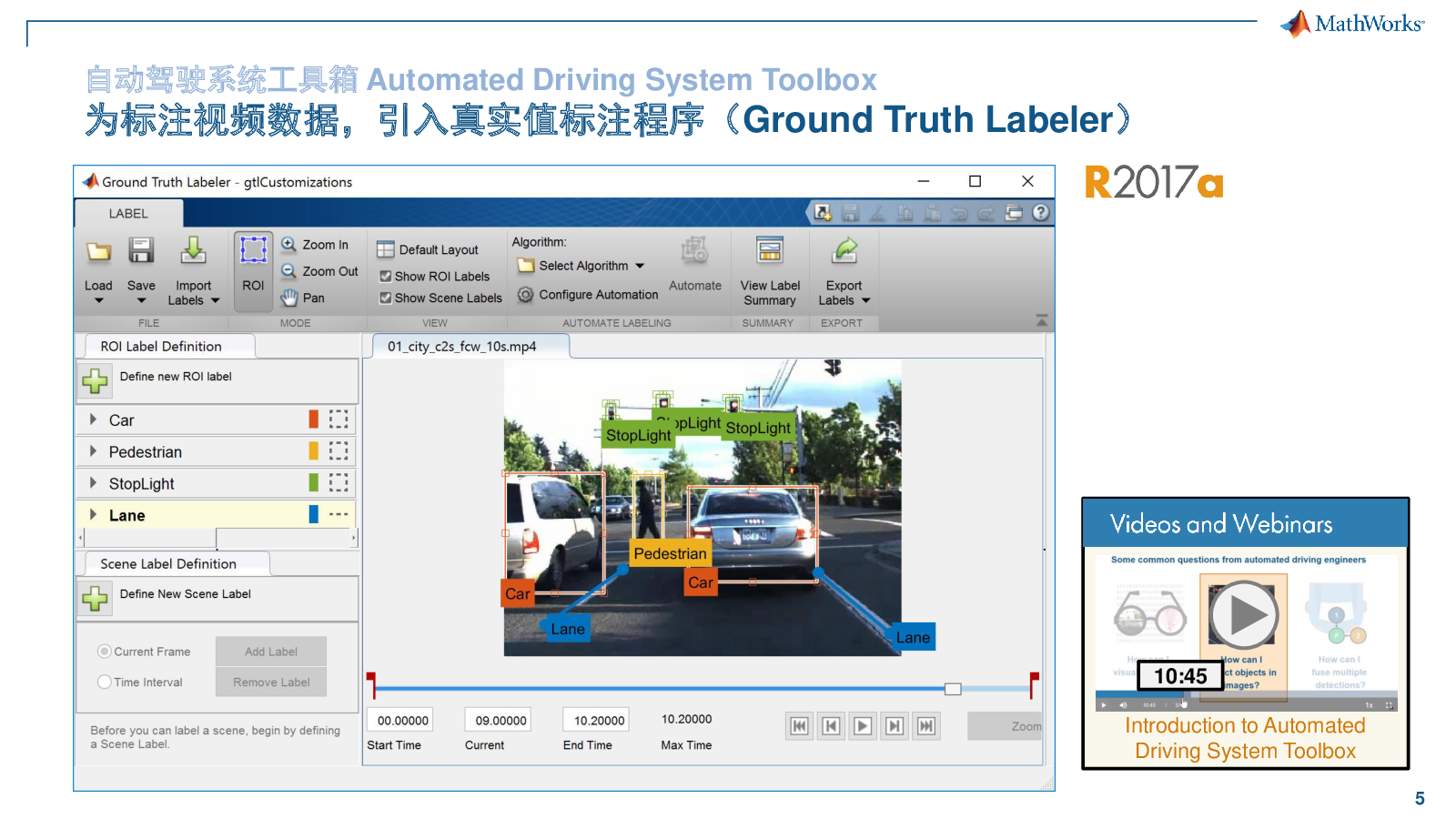The height and width of the screenshot is (819, 1456).
Task: Click the switch windows icon in quick access bar
Action: point(1014,213)
